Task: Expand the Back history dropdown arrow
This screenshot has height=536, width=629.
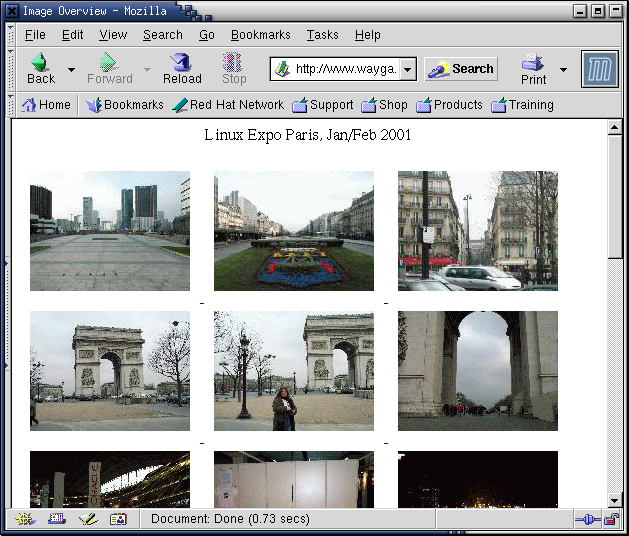Action: tap(71, 69)
